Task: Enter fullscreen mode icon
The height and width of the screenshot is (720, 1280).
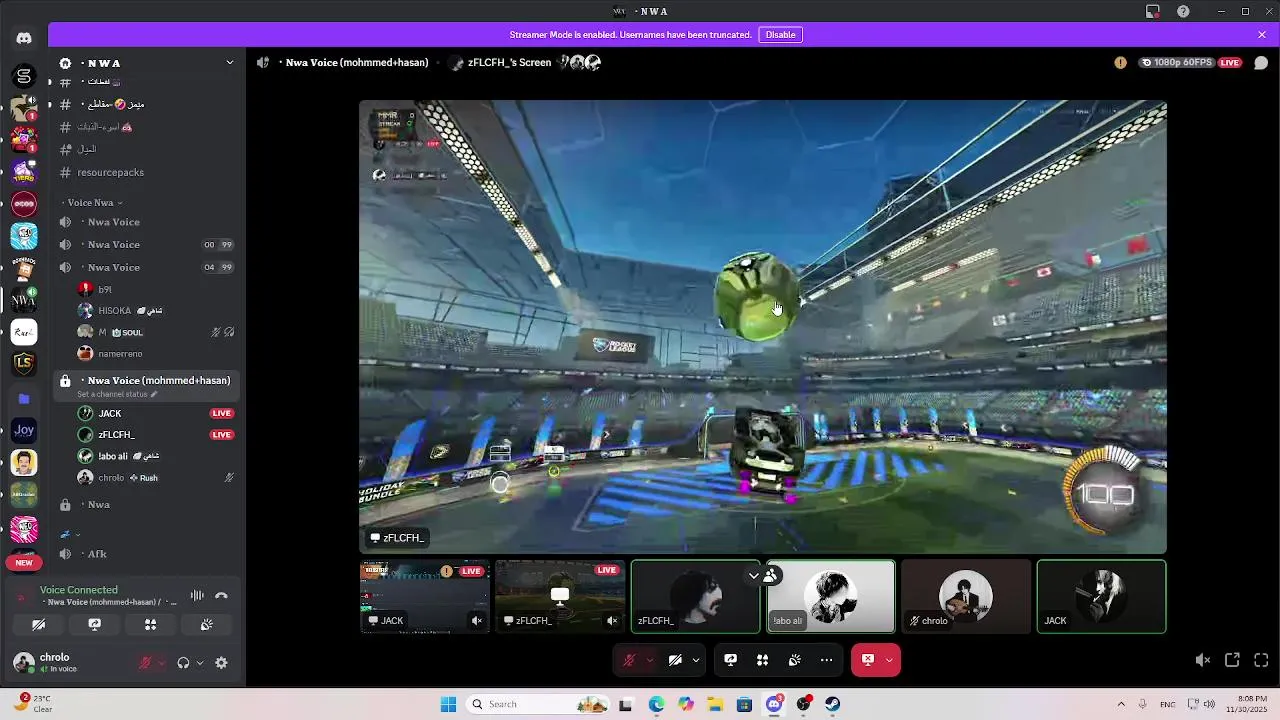Action: pyautogui.click(x=1261, y=660)
